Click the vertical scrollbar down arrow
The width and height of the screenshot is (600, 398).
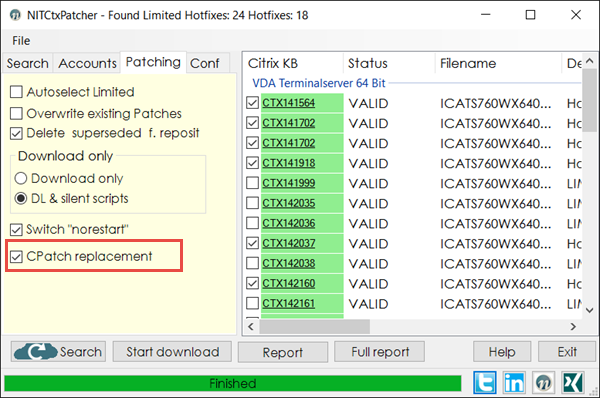point(590,310)
